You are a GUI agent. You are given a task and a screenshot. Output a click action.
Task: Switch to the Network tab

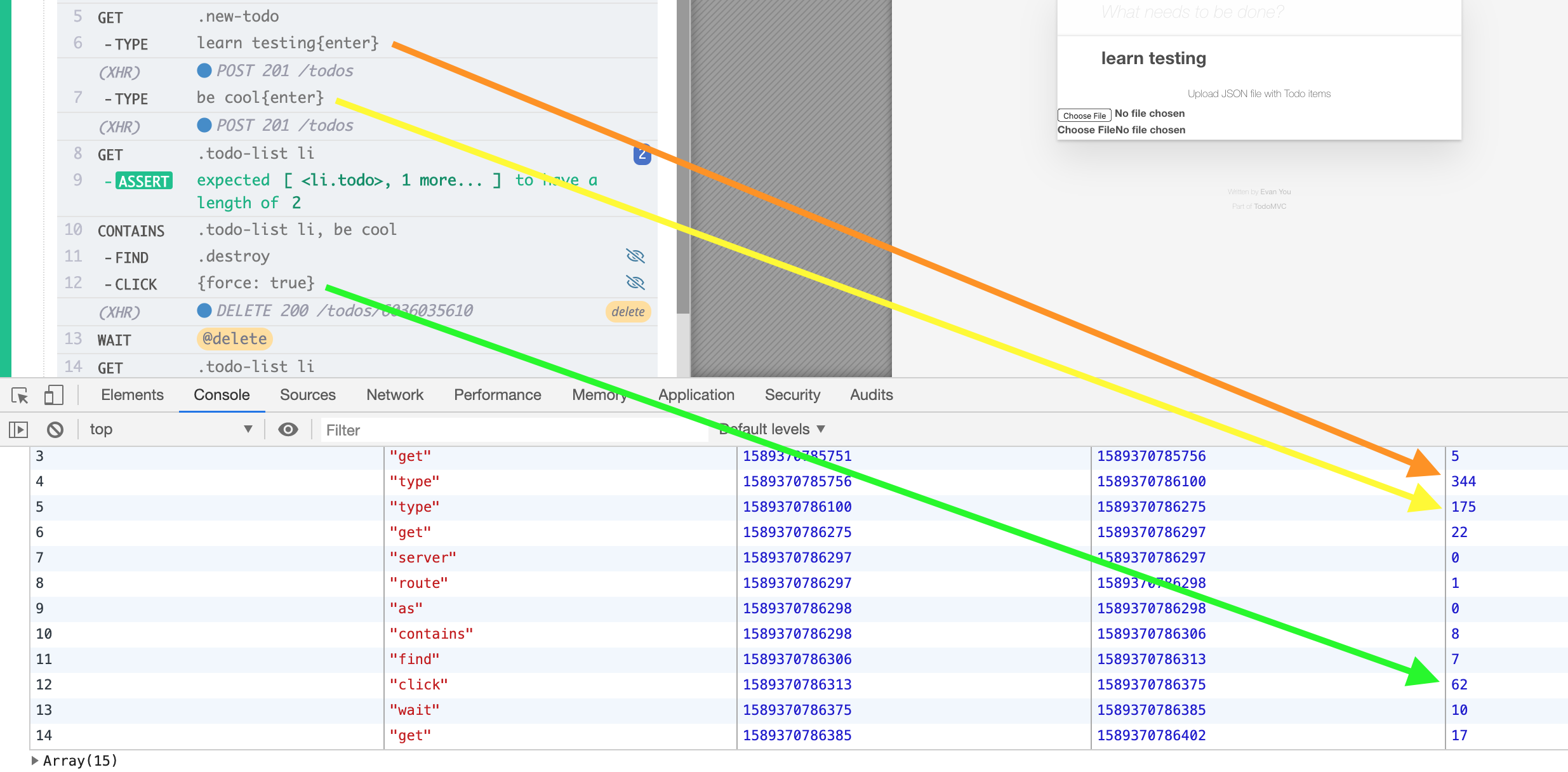(394, 395)
